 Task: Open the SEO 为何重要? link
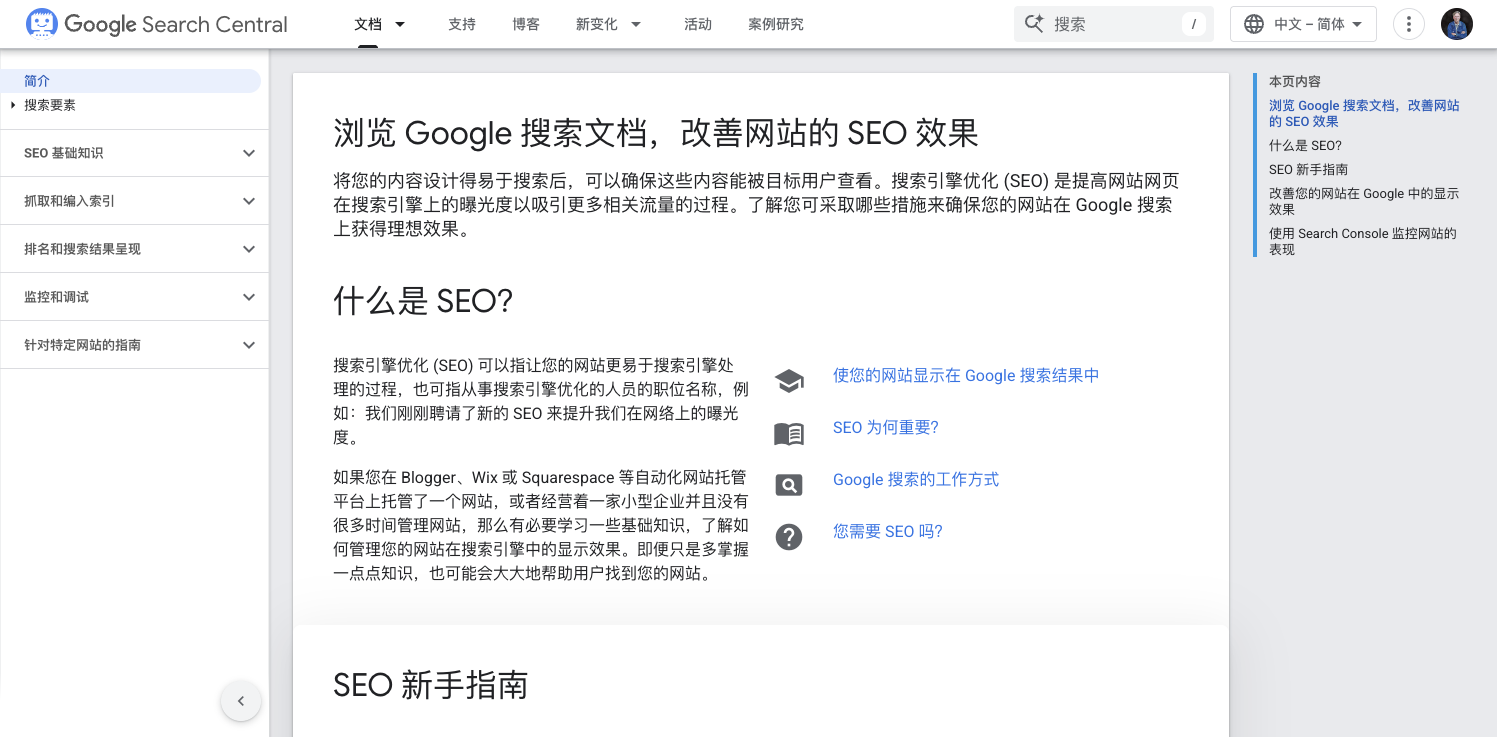[886, 427]
